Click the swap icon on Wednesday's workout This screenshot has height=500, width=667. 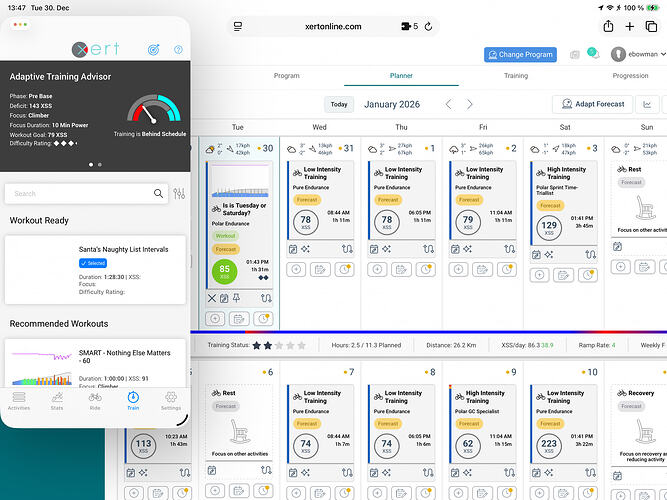(348, 247)
